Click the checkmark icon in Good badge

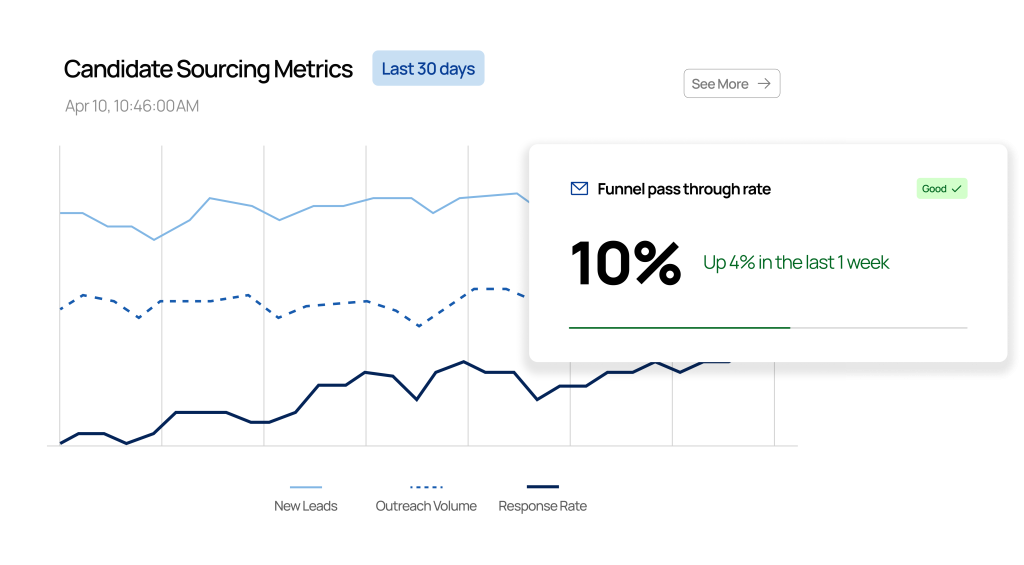pos(957,189)
